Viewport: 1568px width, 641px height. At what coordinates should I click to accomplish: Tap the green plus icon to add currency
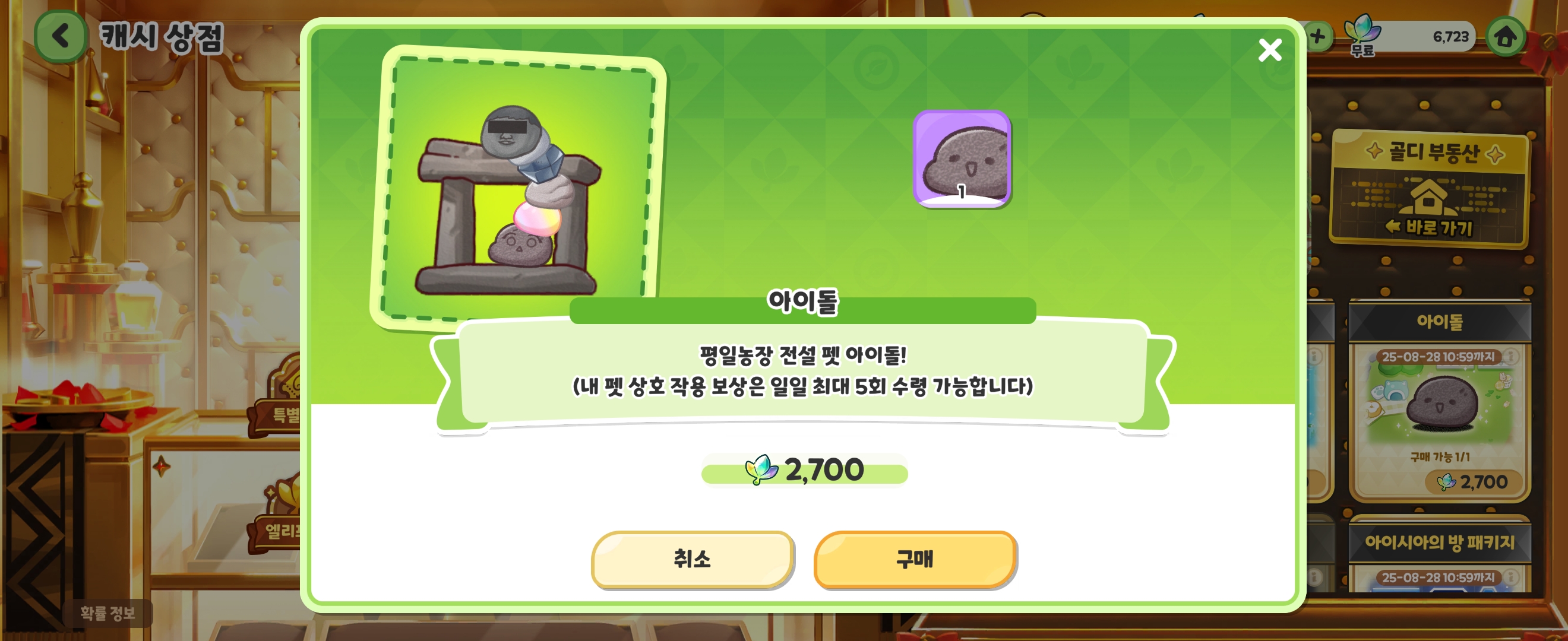(1317, 36)
